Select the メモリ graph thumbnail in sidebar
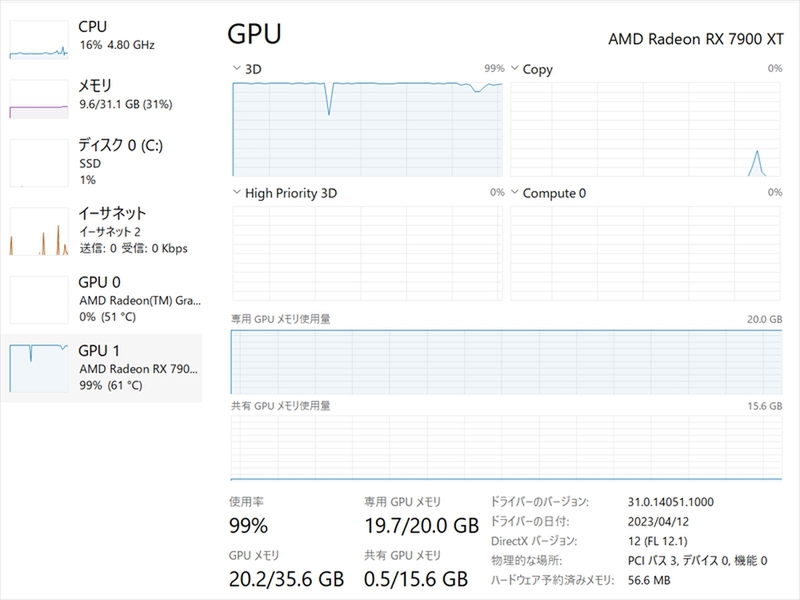 tap(38, 98)
